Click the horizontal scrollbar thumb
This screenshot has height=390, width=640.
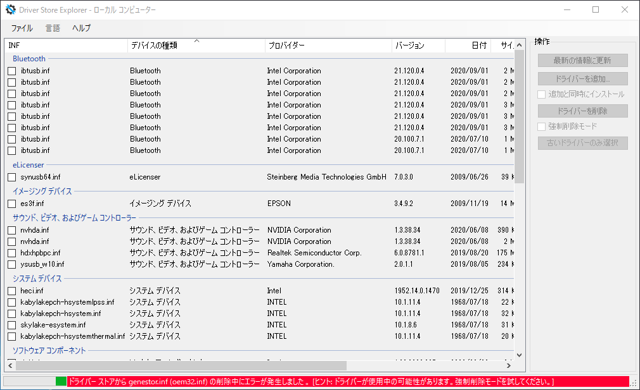[181, 366]
